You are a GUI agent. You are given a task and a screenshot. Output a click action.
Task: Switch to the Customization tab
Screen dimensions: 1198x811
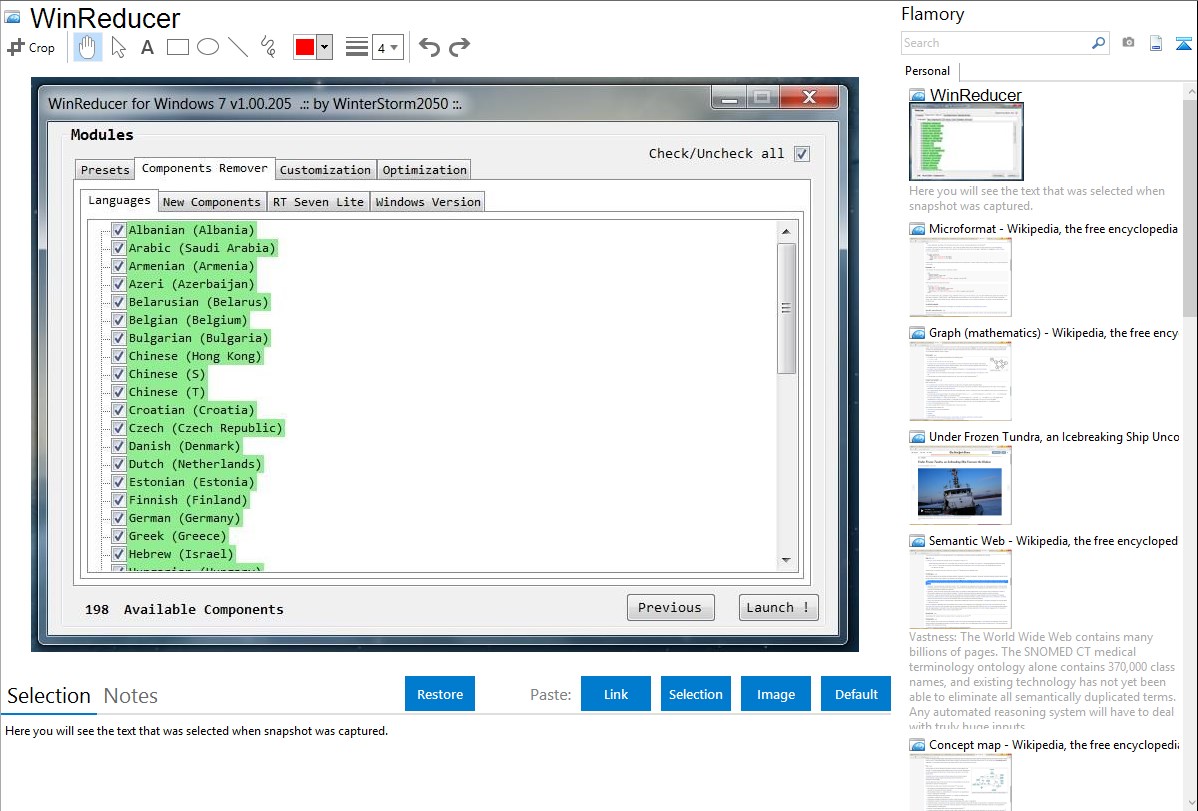coord(325,170)
